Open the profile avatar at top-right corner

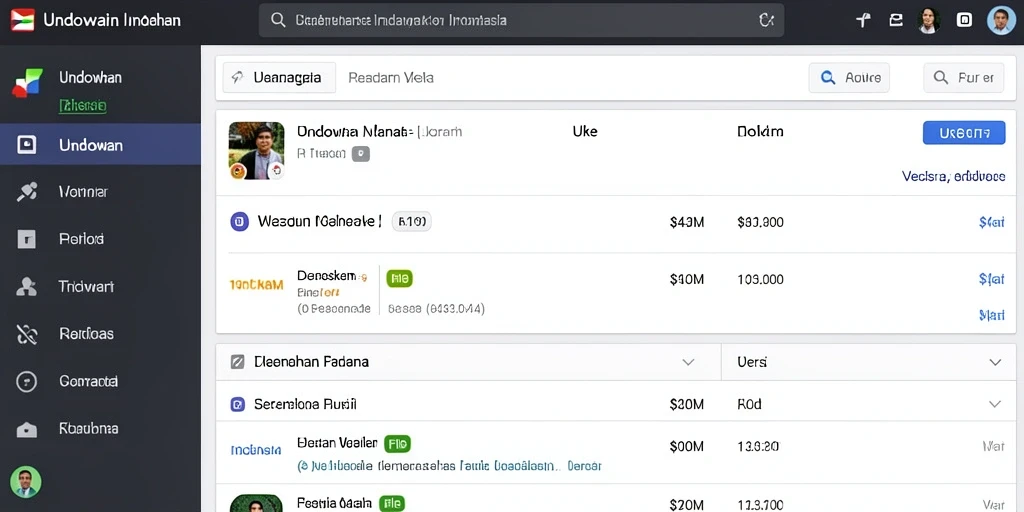coord(1000,20)
